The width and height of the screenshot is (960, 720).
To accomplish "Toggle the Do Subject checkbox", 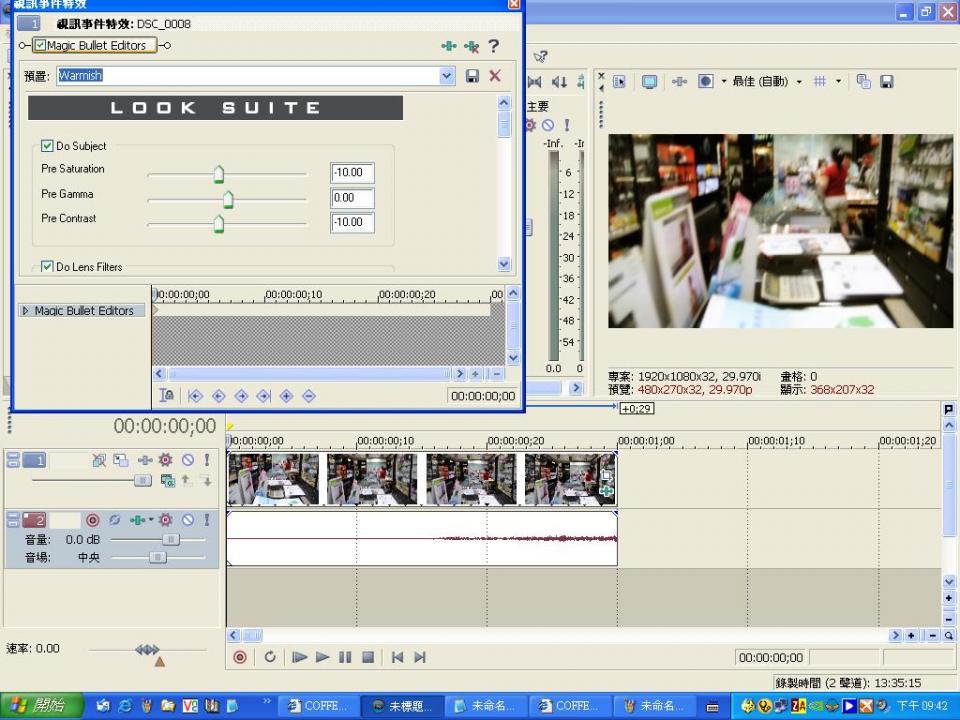I will point(47,146).
